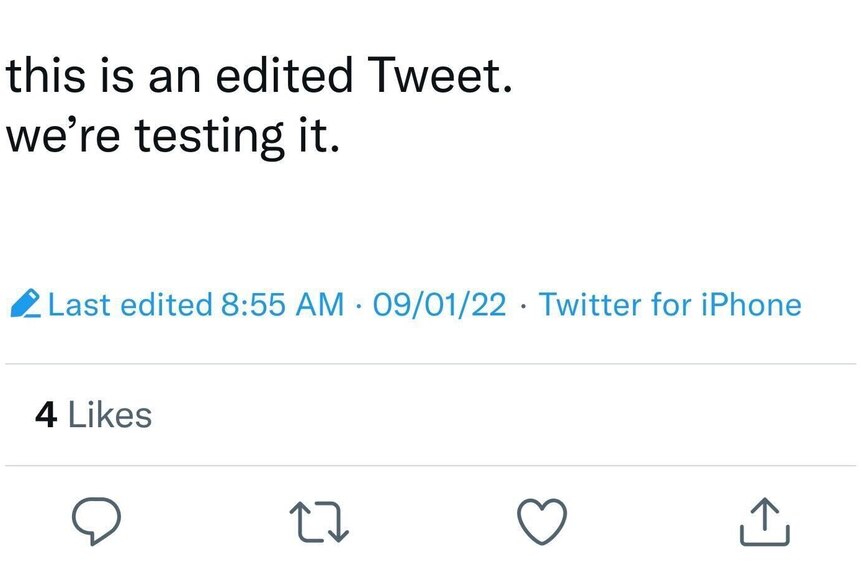Image resolution: width=862 pixels, height=575 pixels.
Task: Click the word 'this' starting the tweet
Action: point(46,75)
